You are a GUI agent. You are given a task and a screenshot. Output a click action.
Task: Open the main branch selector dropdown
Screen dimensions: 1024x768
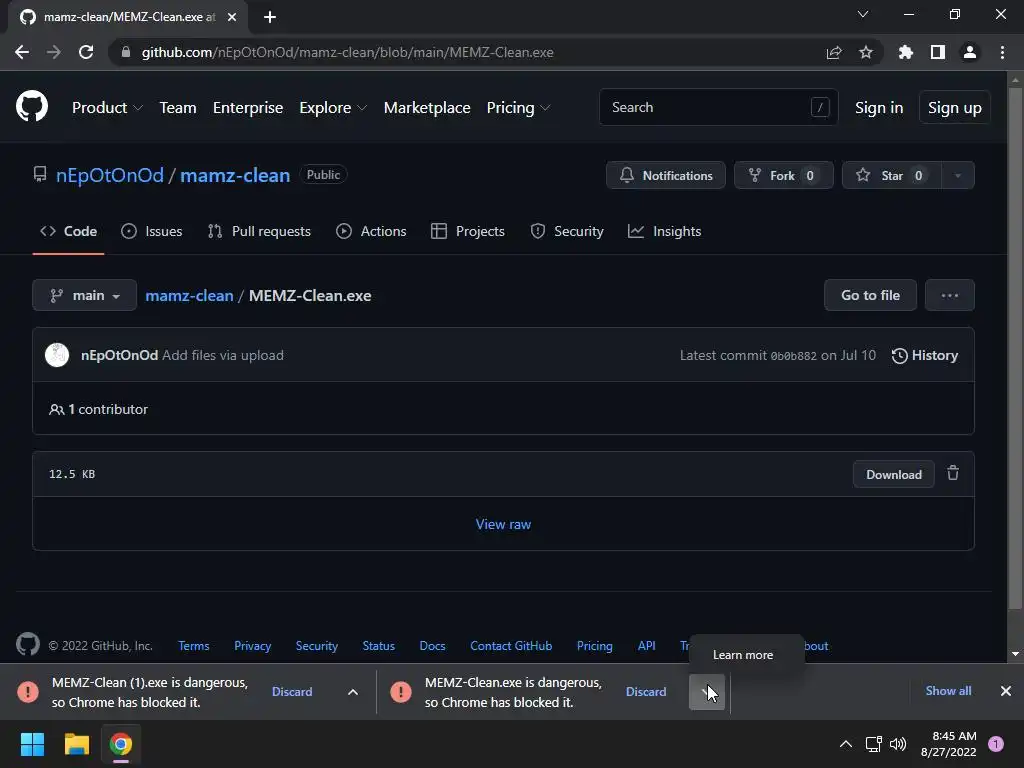[84, 295]
